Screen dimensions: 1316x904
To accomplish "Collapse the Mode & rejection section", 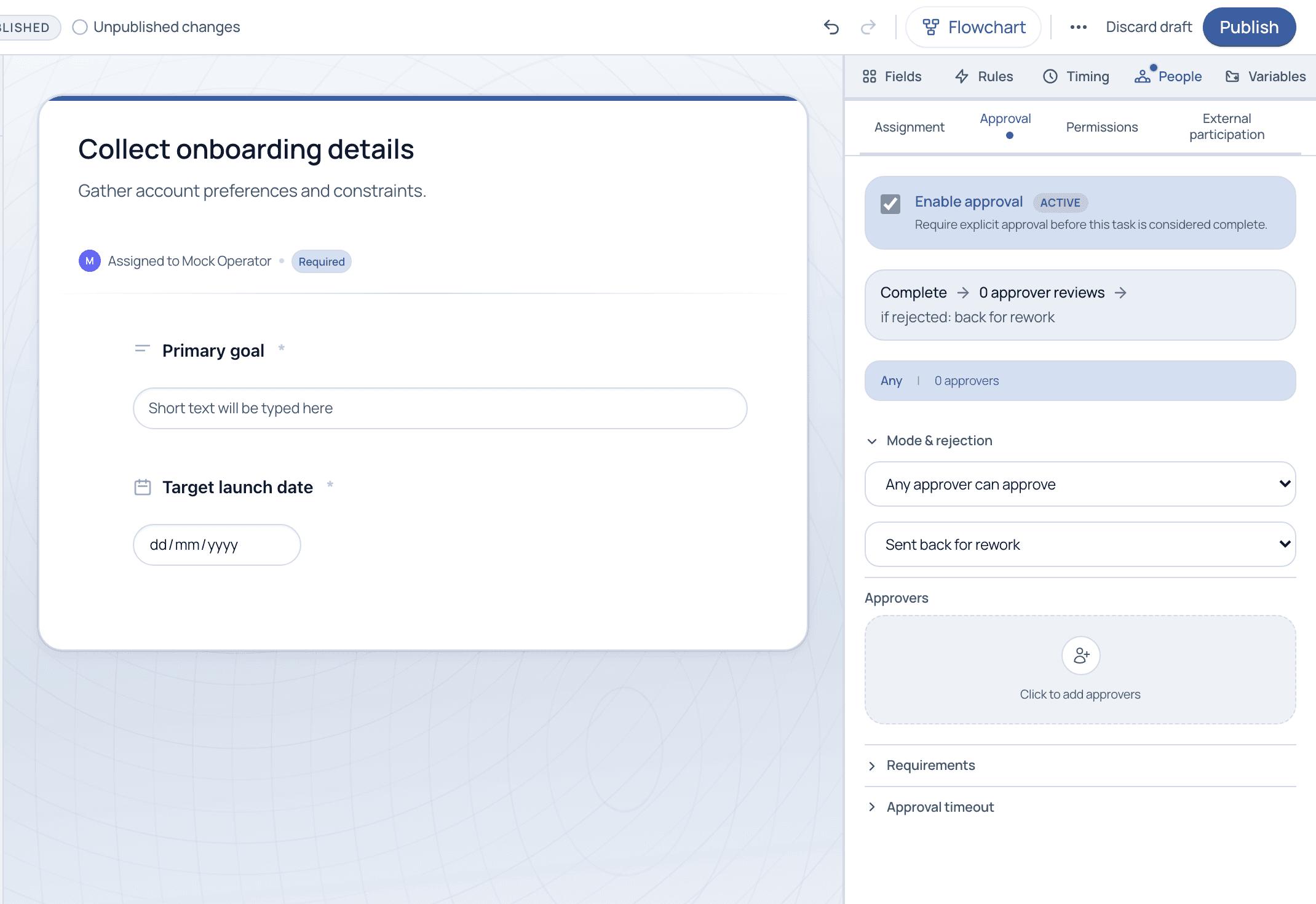I will (x=930, y=440).
